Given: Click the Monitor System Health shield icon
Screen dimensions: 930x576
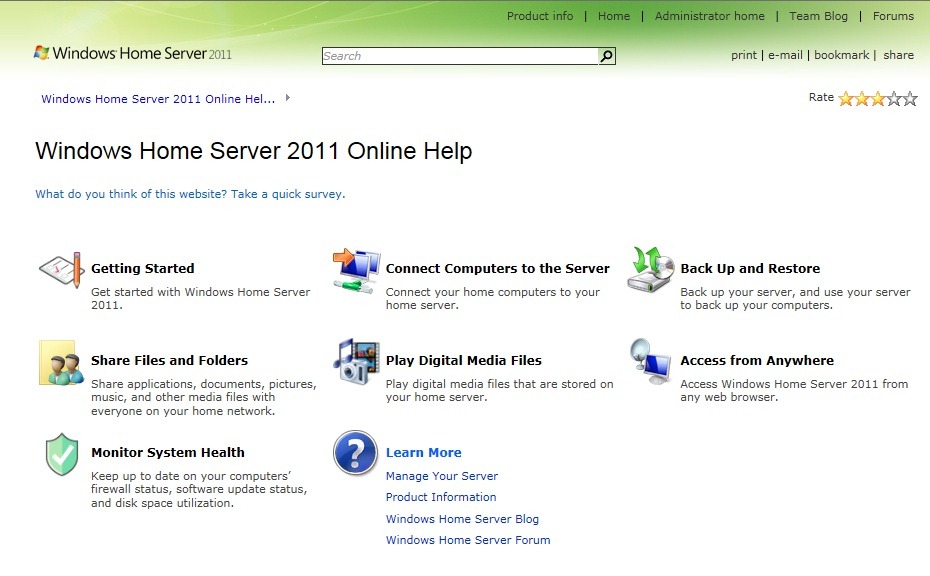Looking at the screenshot, I should coord(61,454).
